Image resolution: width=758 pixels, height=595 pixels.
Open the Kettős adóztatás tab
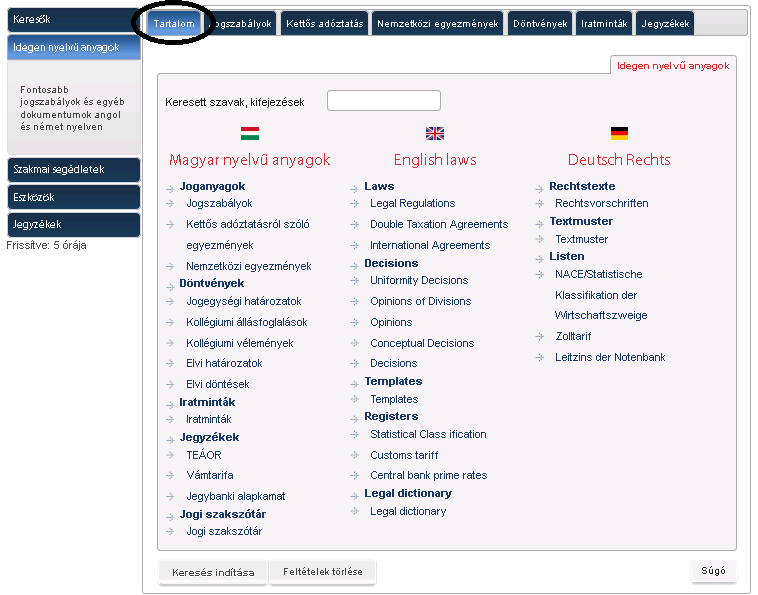click(x=324, y=23)
